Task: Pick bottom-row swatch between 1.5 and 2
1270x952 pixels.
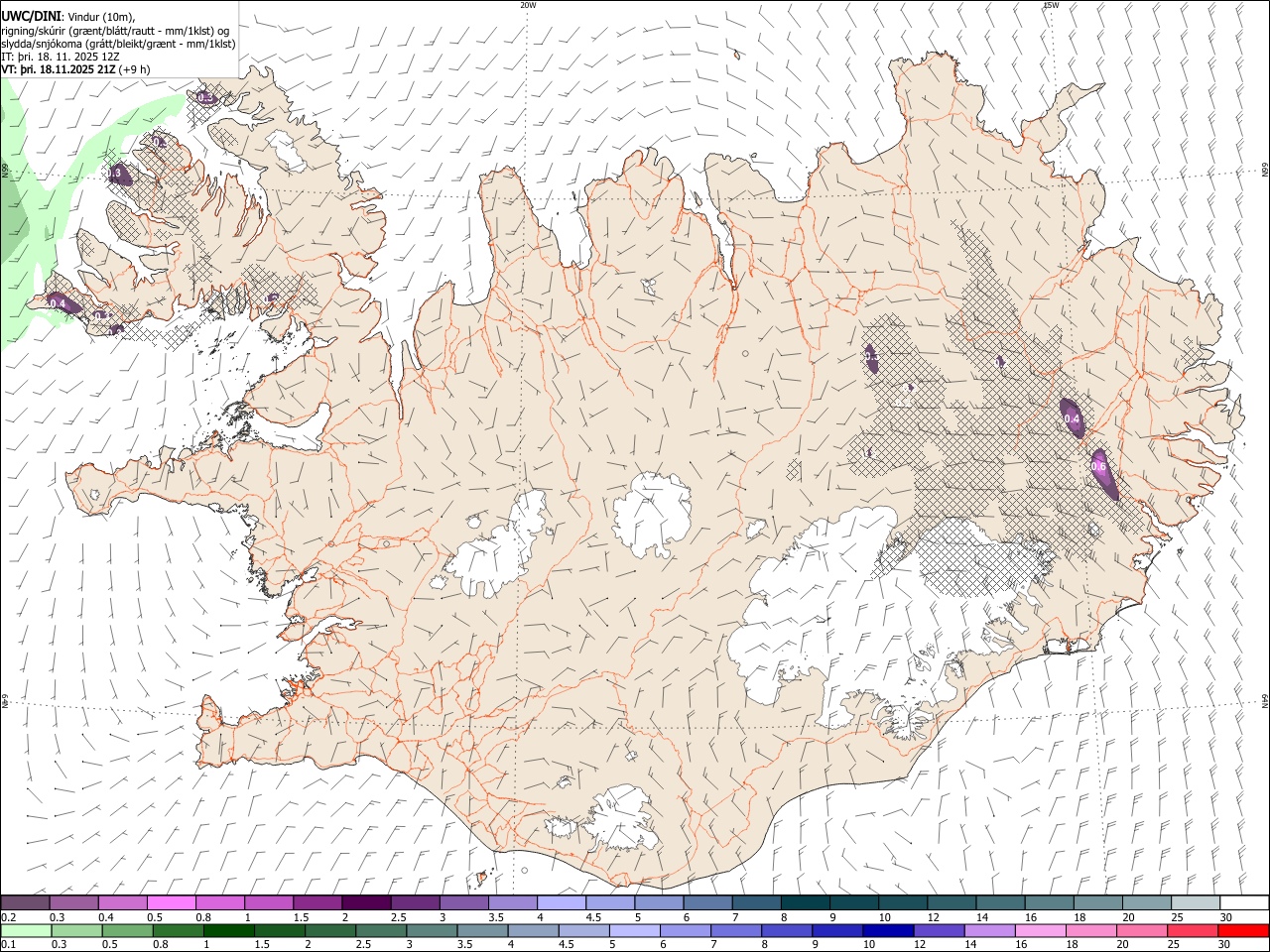Action: pos(281,930)
